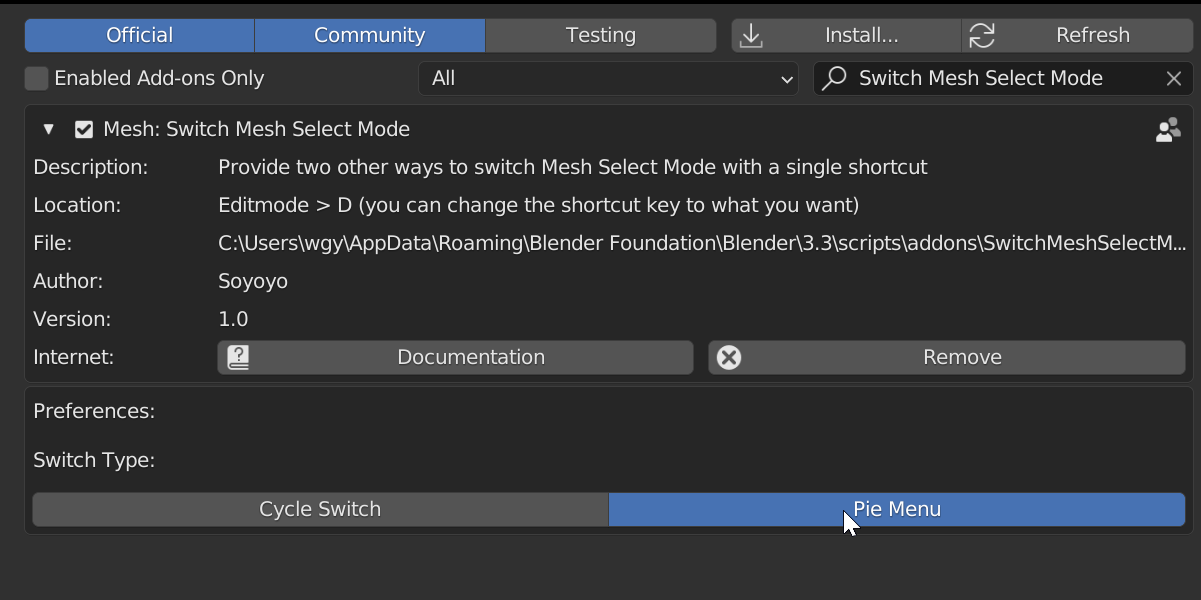Open the add-on Documentation
Image resolution: width=1201 pixels, height=600 pixels.
pos(455,357)
